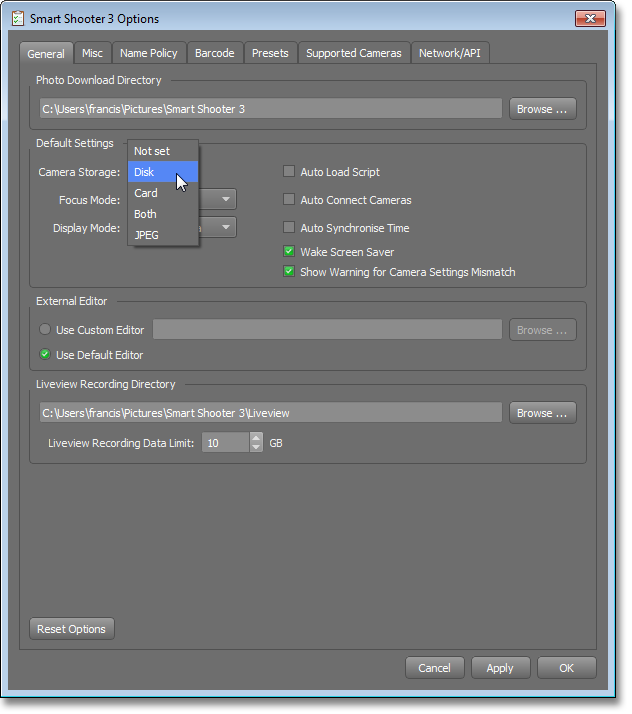
Task: Check Auto Synchronise Time option
Action: (290, 228)
